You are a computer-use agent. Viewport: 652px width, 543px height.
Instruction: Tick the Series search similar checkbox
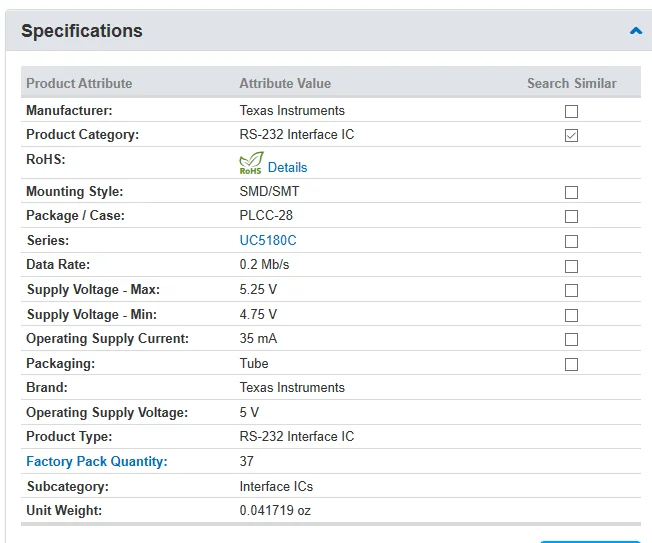pos(571,242)
